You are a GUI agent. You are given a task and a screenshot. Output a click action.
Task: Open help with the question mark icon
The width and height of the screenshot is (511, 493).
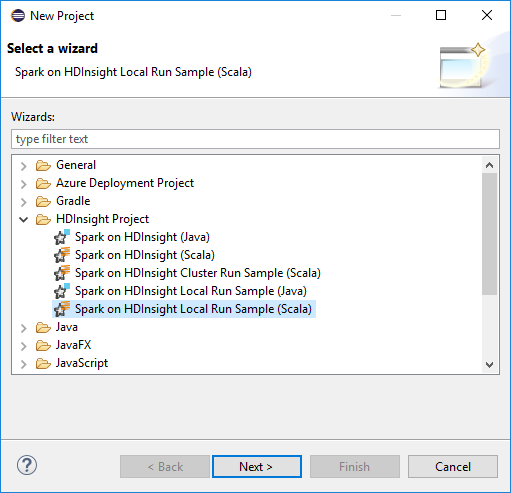(27, 465)
